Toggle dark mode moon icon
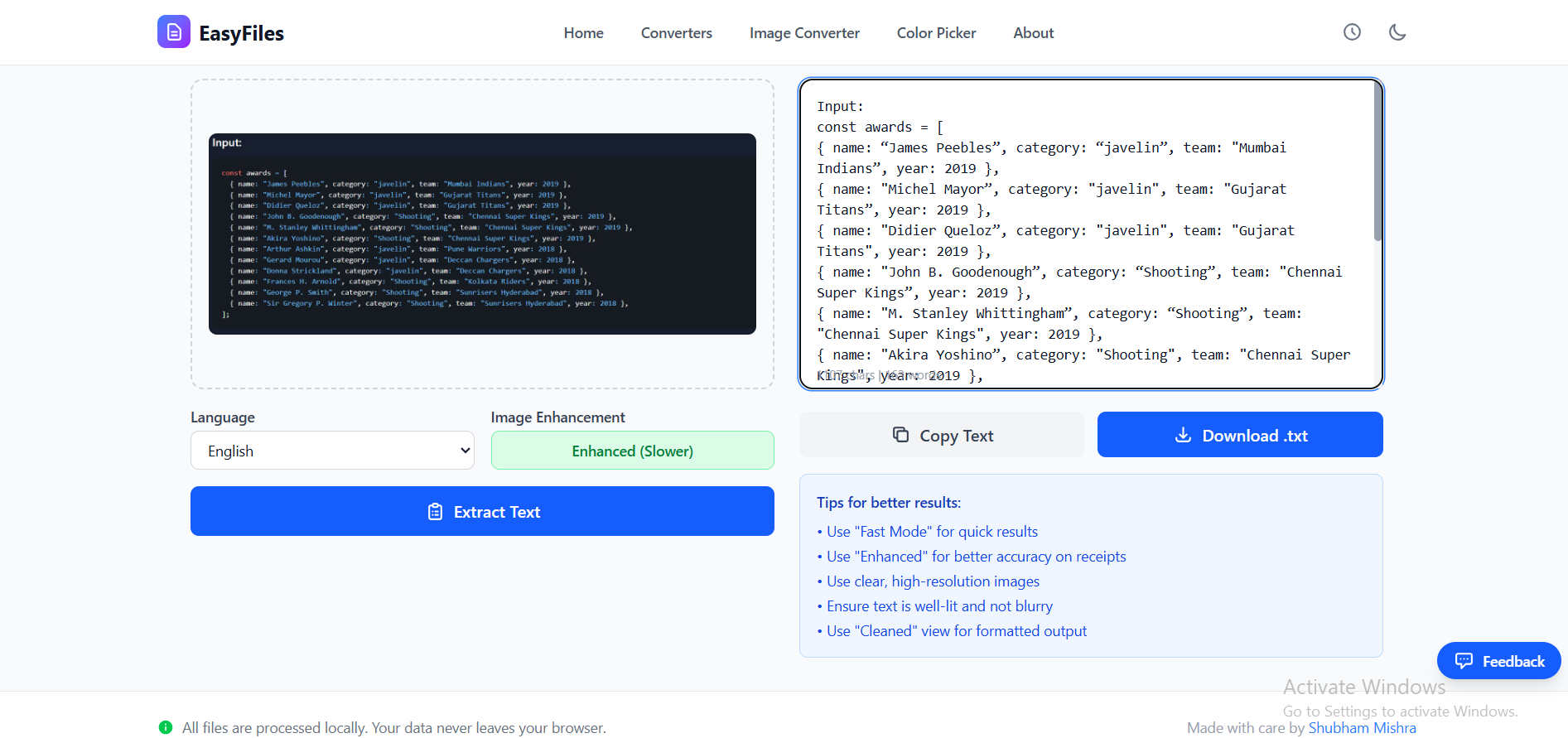Viewport: 1568px width, 738px height. 1397,32
